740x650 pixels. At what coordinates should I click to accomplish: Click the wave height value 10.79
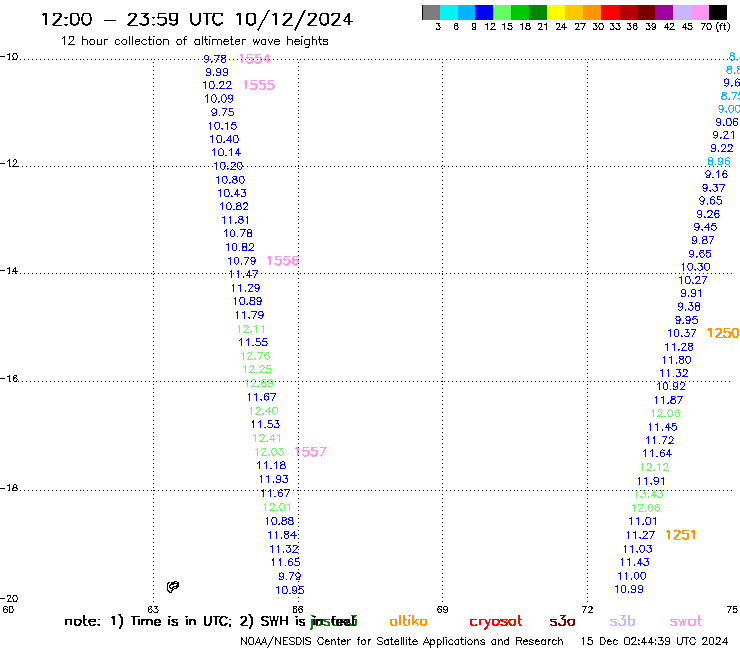[242, 261]
